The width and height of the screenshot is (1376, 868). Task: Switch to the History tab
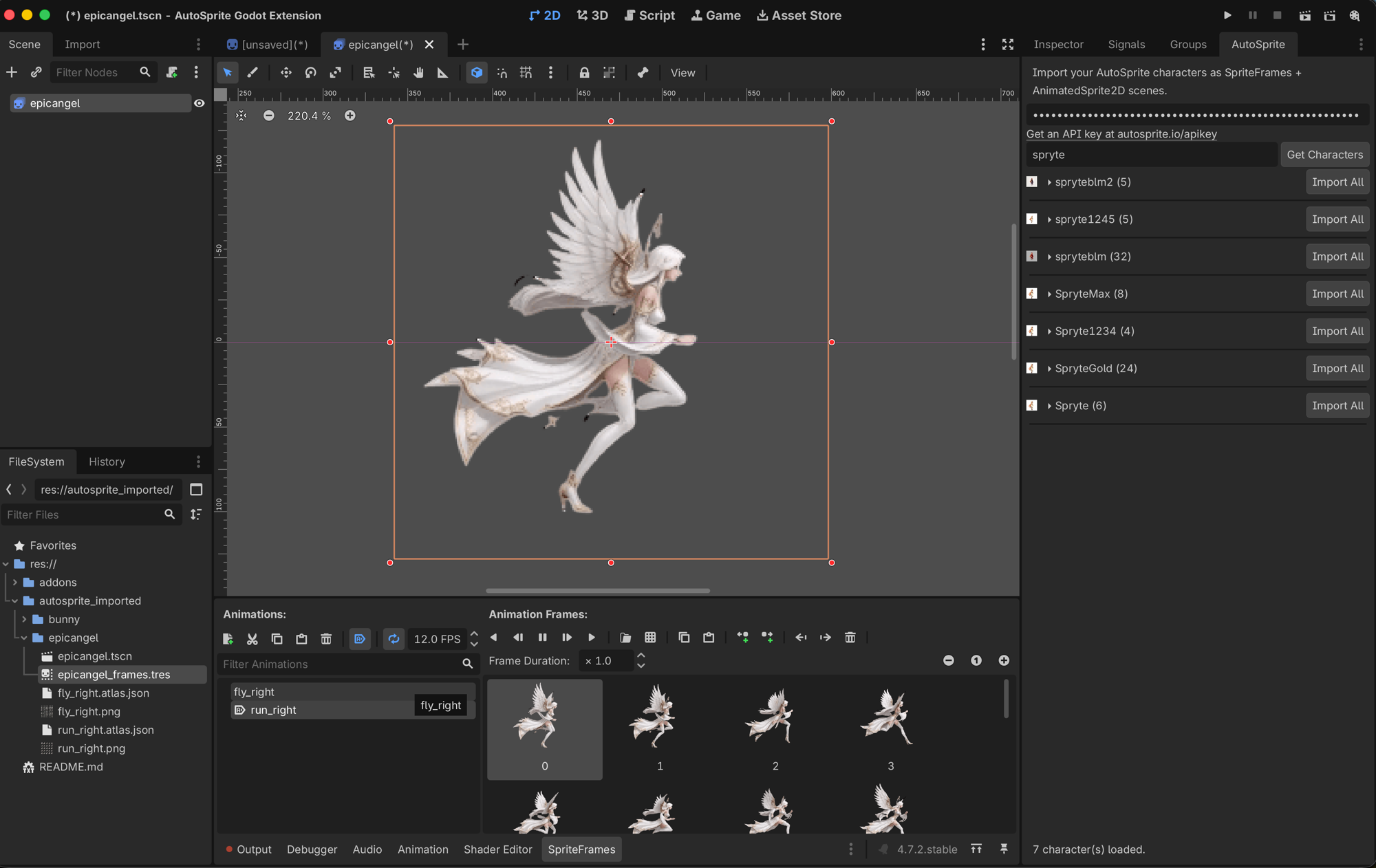(107, 462)
